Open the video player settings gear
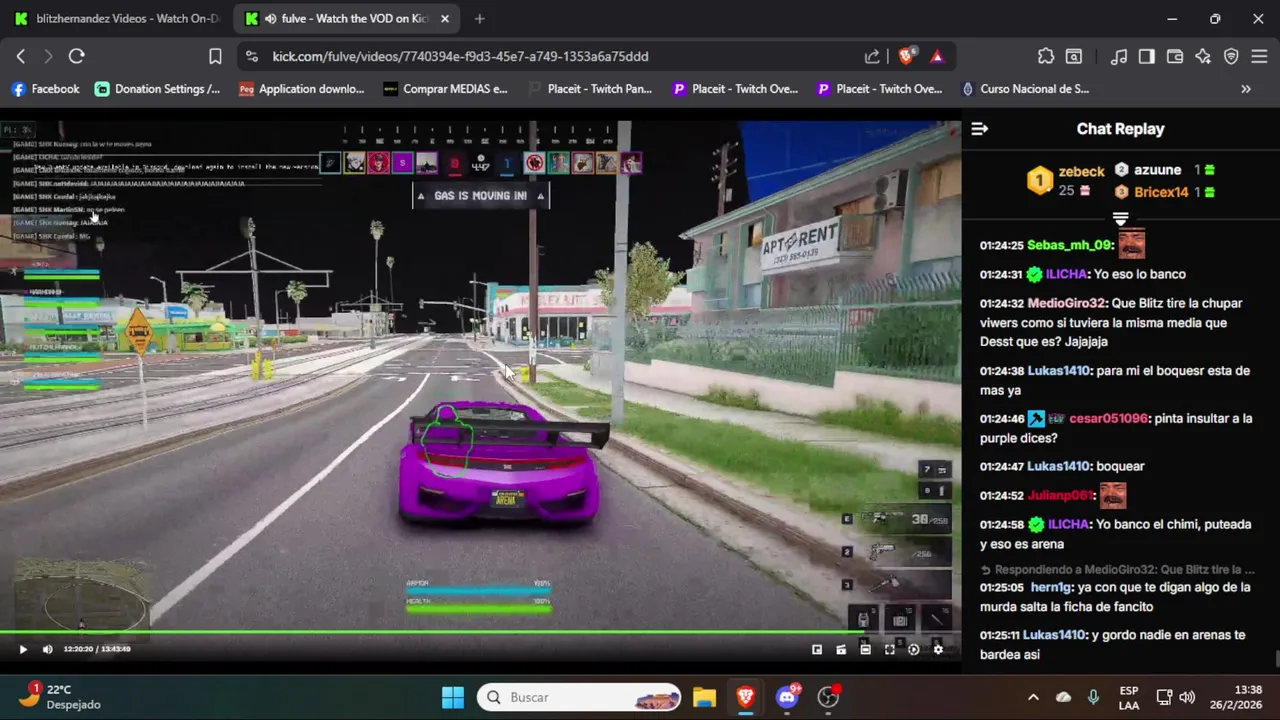This screenshot has width=1280, height=720. pos(938,649)
